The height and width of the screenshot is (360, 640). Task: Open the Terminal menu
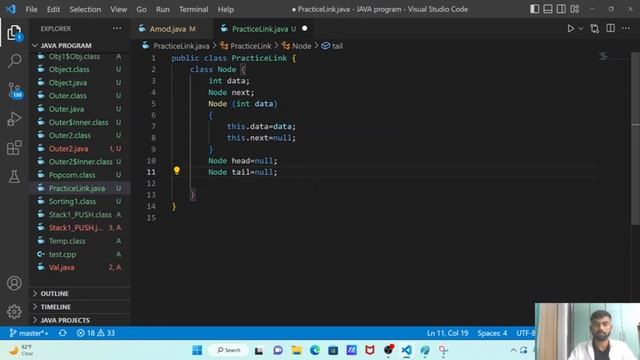tap(193, 9)
